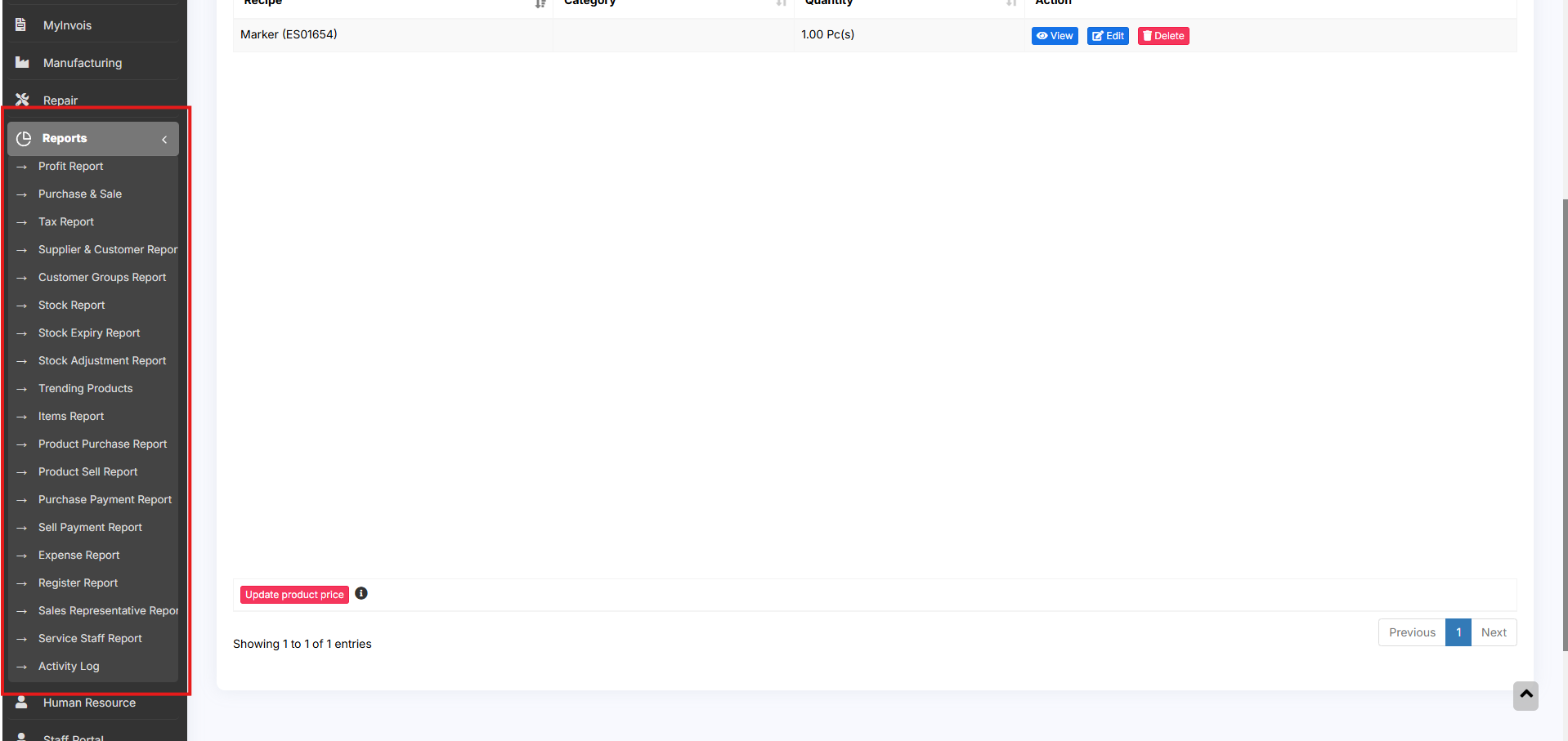1568x741 pixels.
Task: Collapse the Reports menu chevron
Action: pyautogui.click(x=164, y=140)
